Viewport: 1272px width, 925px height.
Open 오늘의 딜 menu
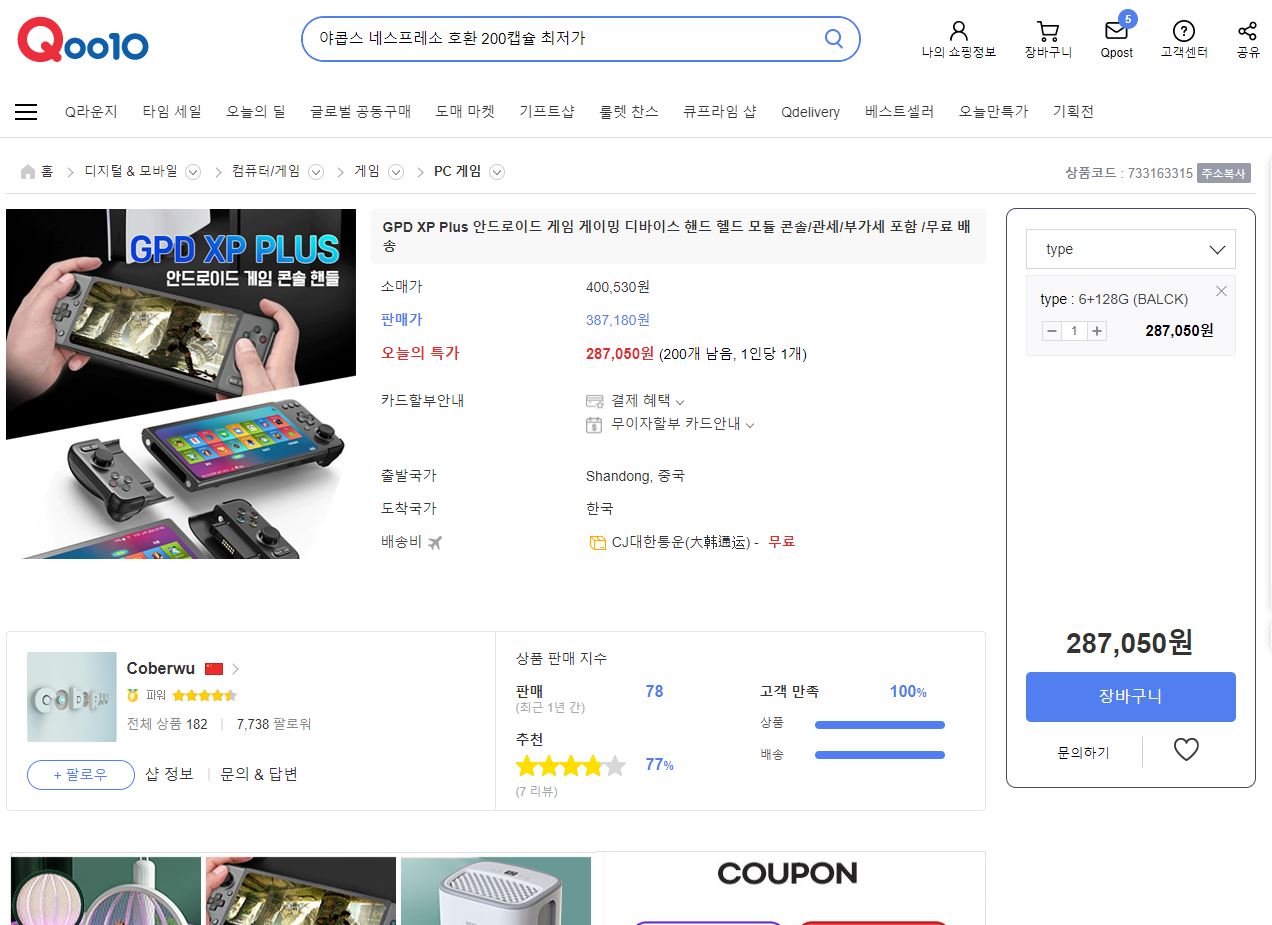click(x=256, y=112)
